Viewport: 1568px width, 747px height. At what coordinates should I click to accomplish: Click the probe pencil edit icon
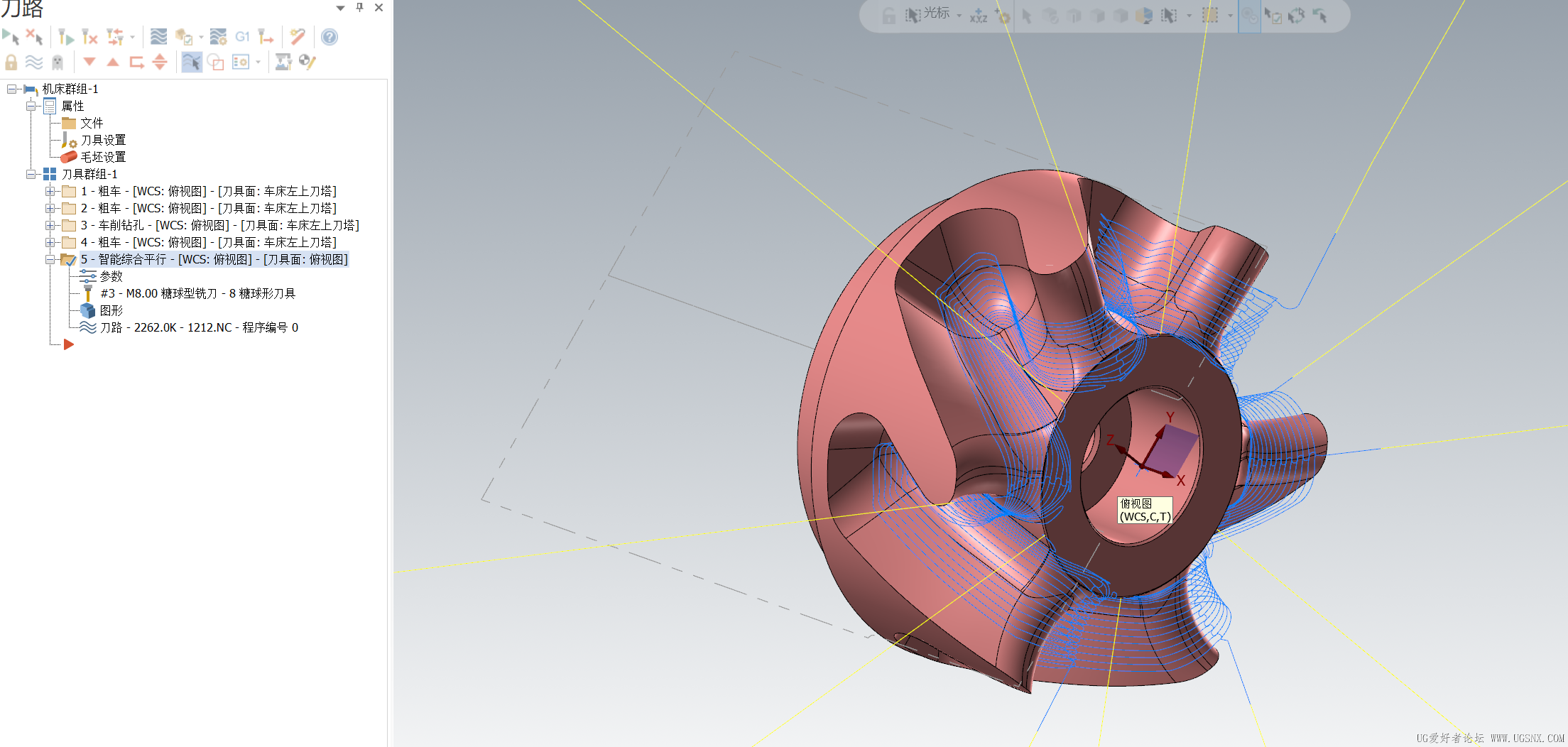coord(307,62)
